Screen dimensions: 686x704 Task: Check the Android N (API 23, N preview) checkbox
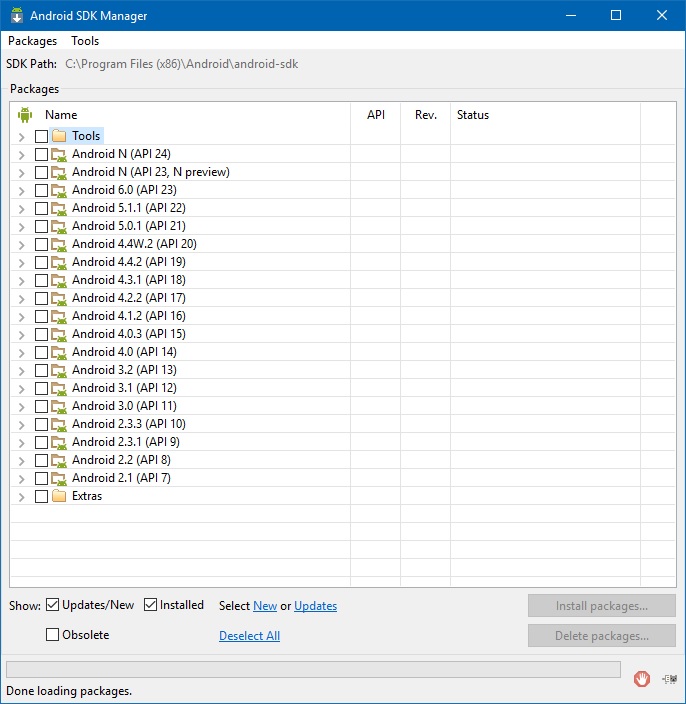click(x=41, y=172)
